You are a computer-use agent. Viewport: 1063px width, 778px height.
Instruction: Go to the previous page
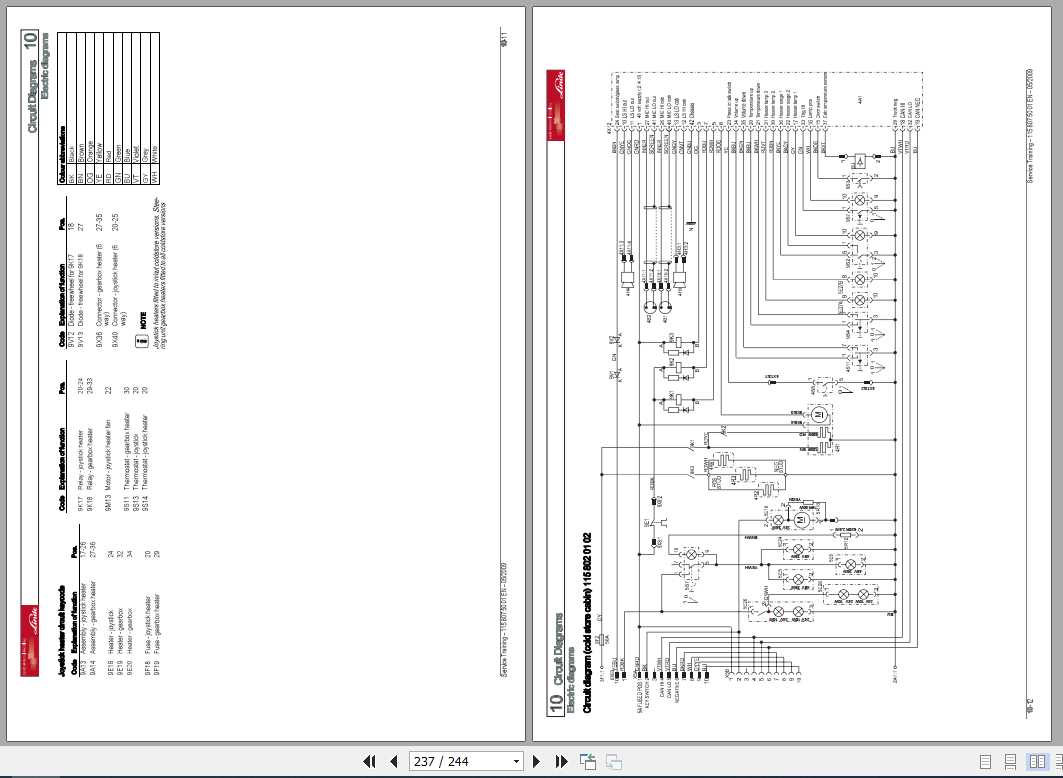coord(394,761)
